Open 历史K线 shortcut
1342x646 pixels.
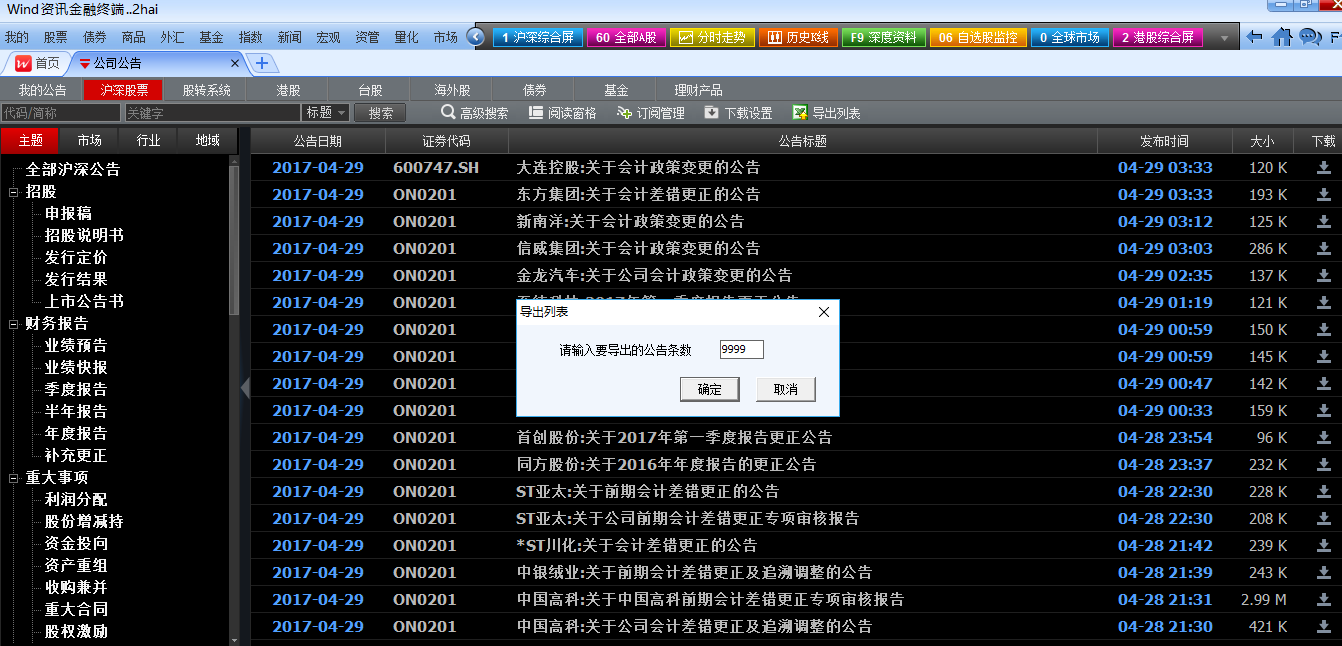(x=798, y=38)
